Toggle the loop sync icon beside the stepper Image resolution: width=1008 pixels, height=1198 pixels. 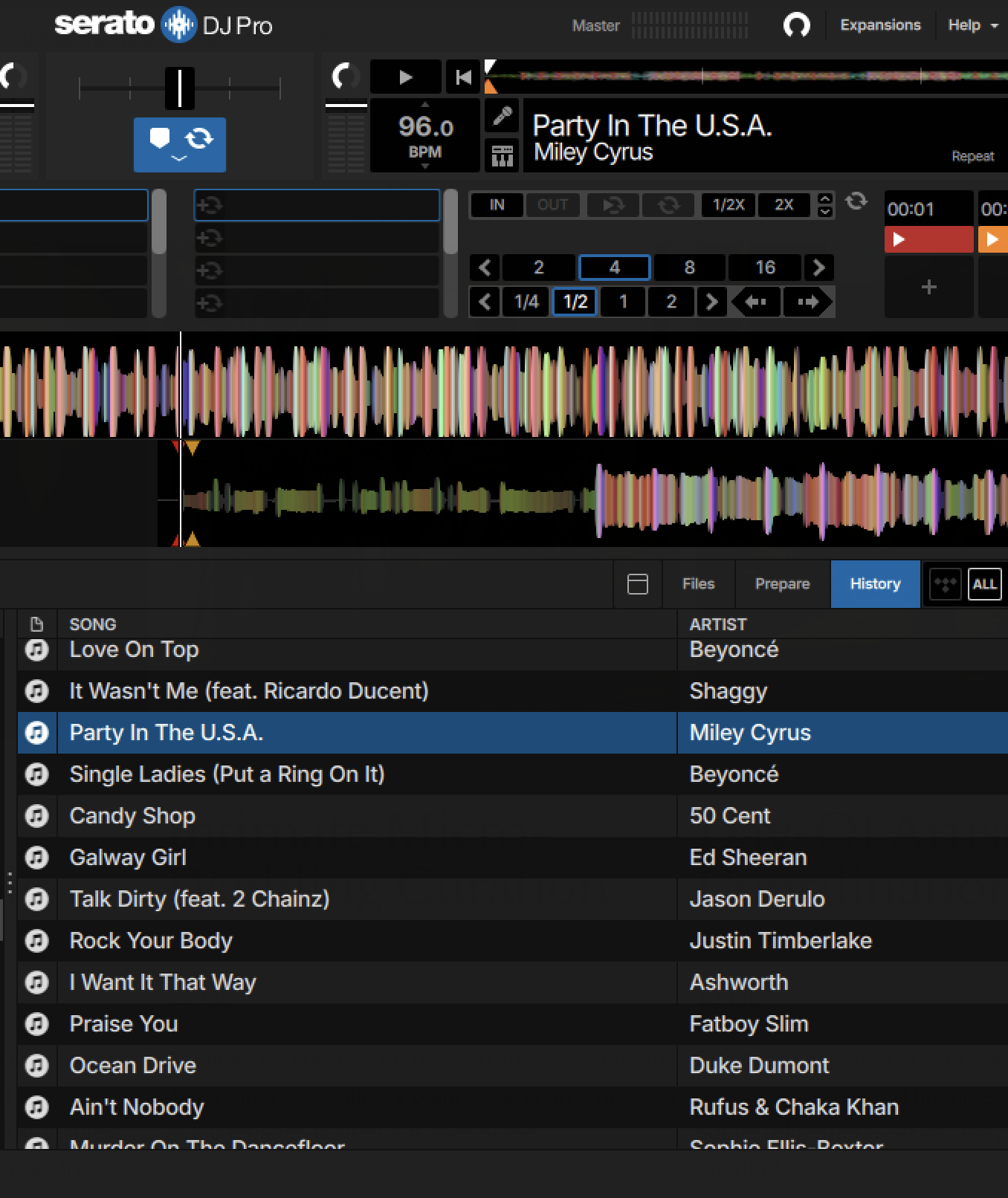pos(856,201)
